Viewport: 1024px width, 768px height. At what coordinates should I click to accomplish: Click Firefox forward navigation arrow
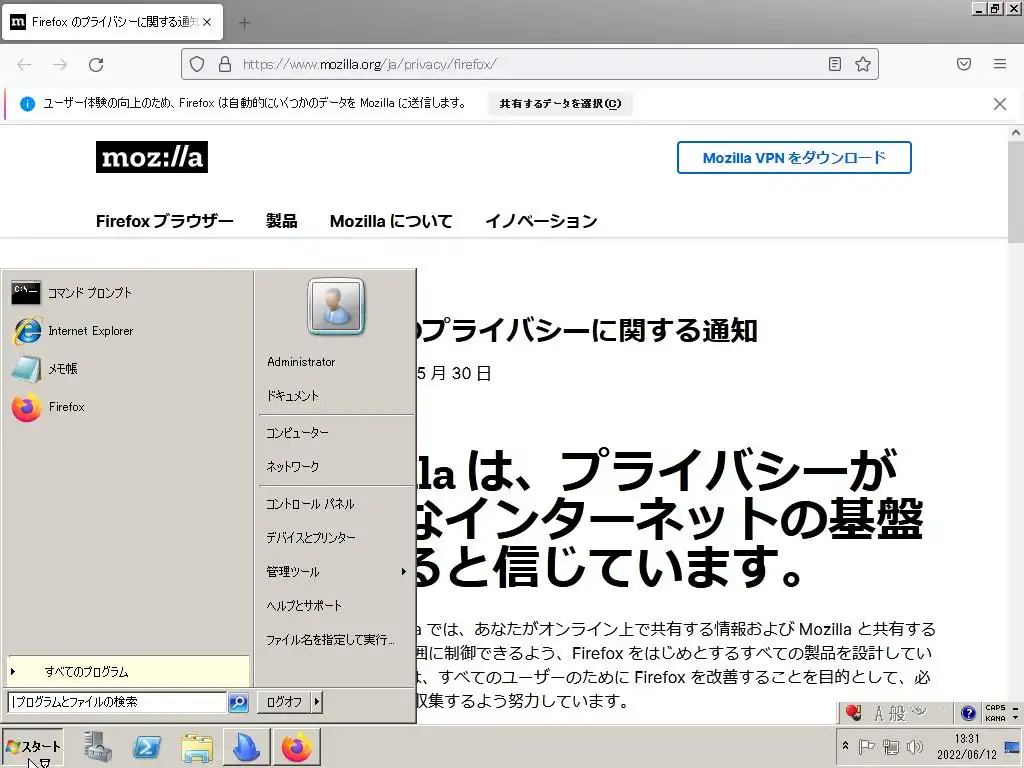(x=60, y=64)
